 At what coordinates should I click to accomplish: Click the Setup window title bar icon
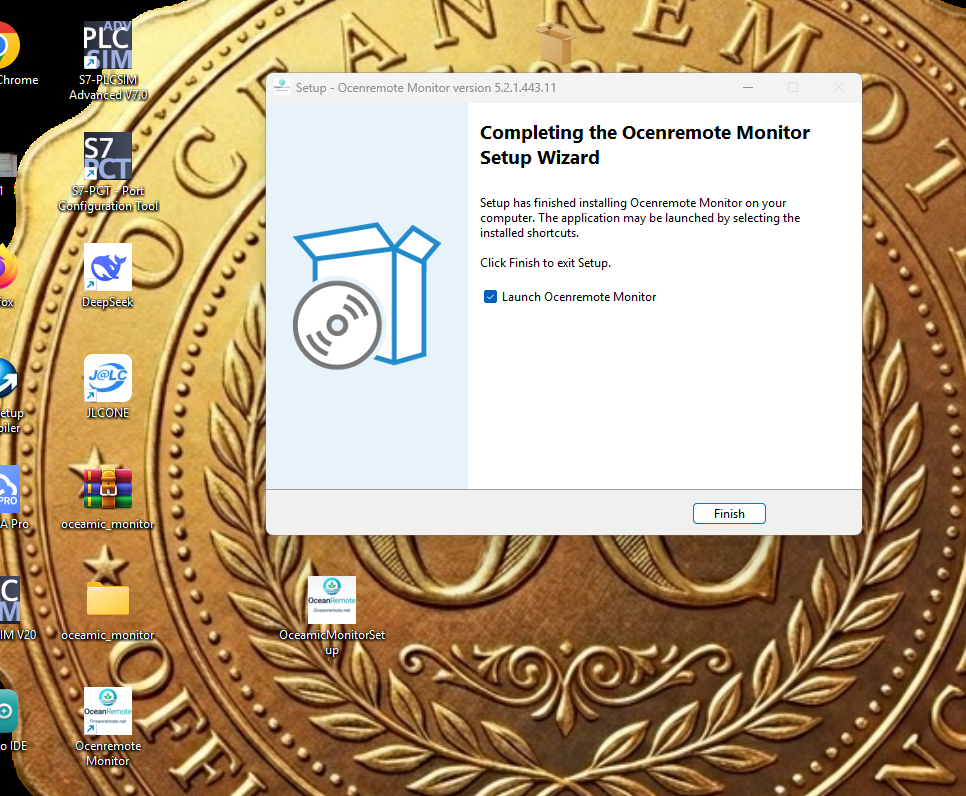pos(282,87)
